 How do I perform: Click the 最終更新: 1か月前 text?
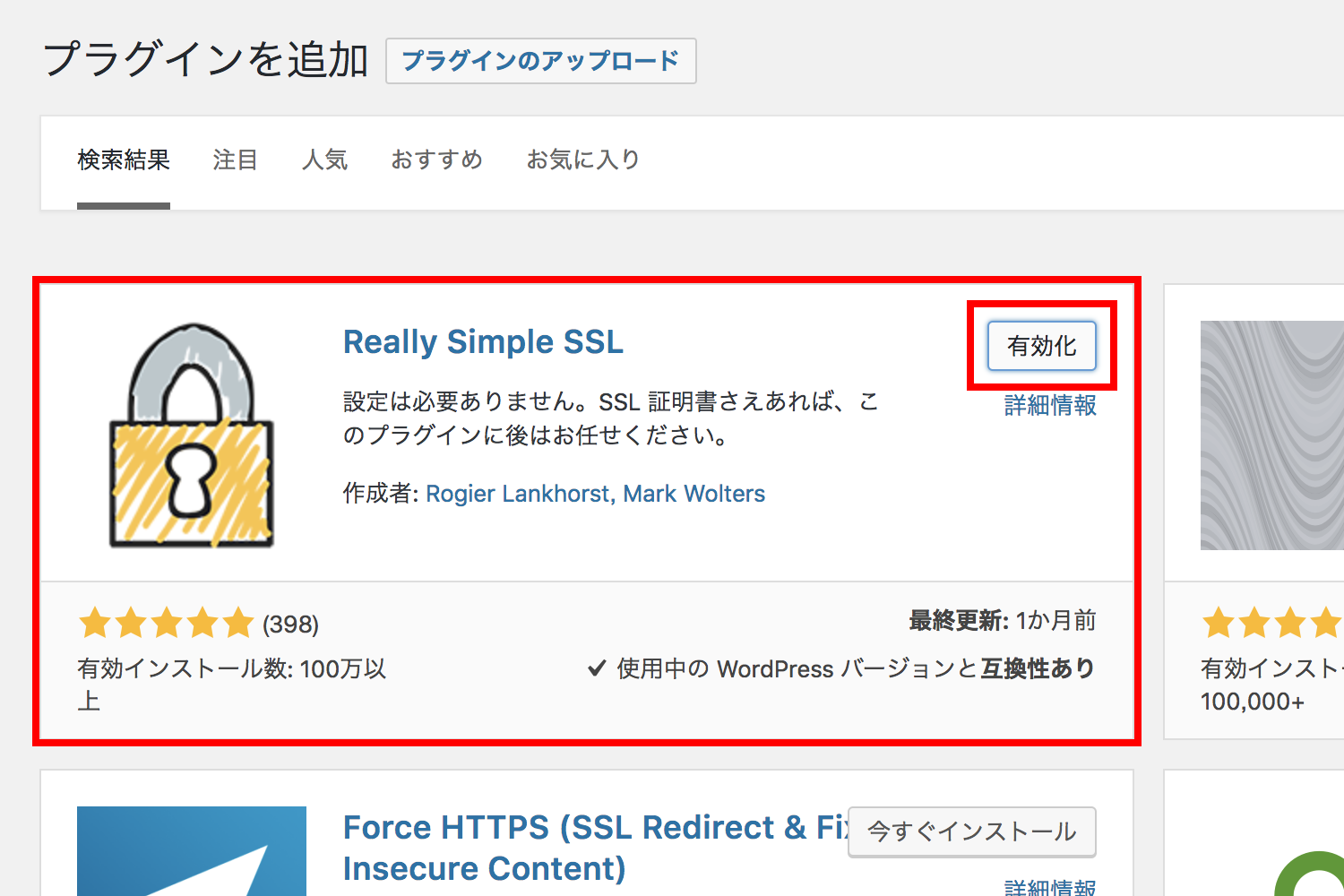coord(1003,621)
